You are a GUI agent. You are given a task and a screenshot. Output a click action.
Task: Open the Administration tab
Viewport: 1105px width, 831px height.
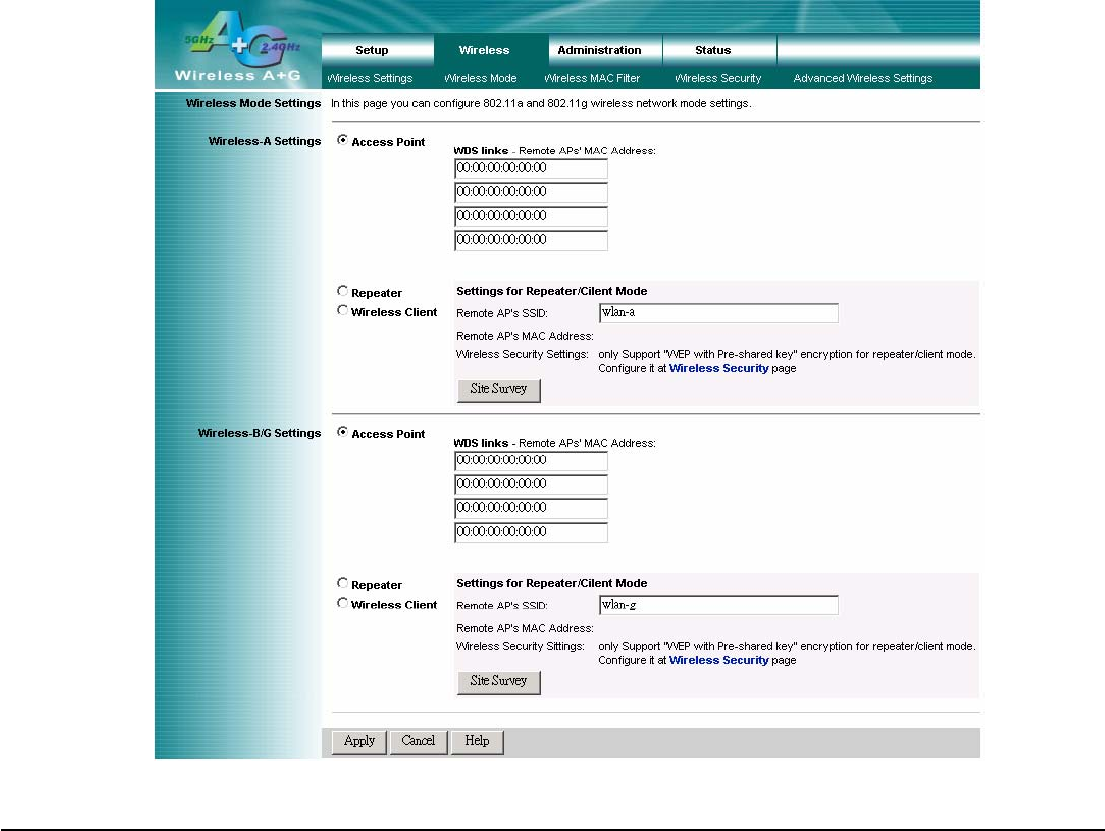coord(599,50)
